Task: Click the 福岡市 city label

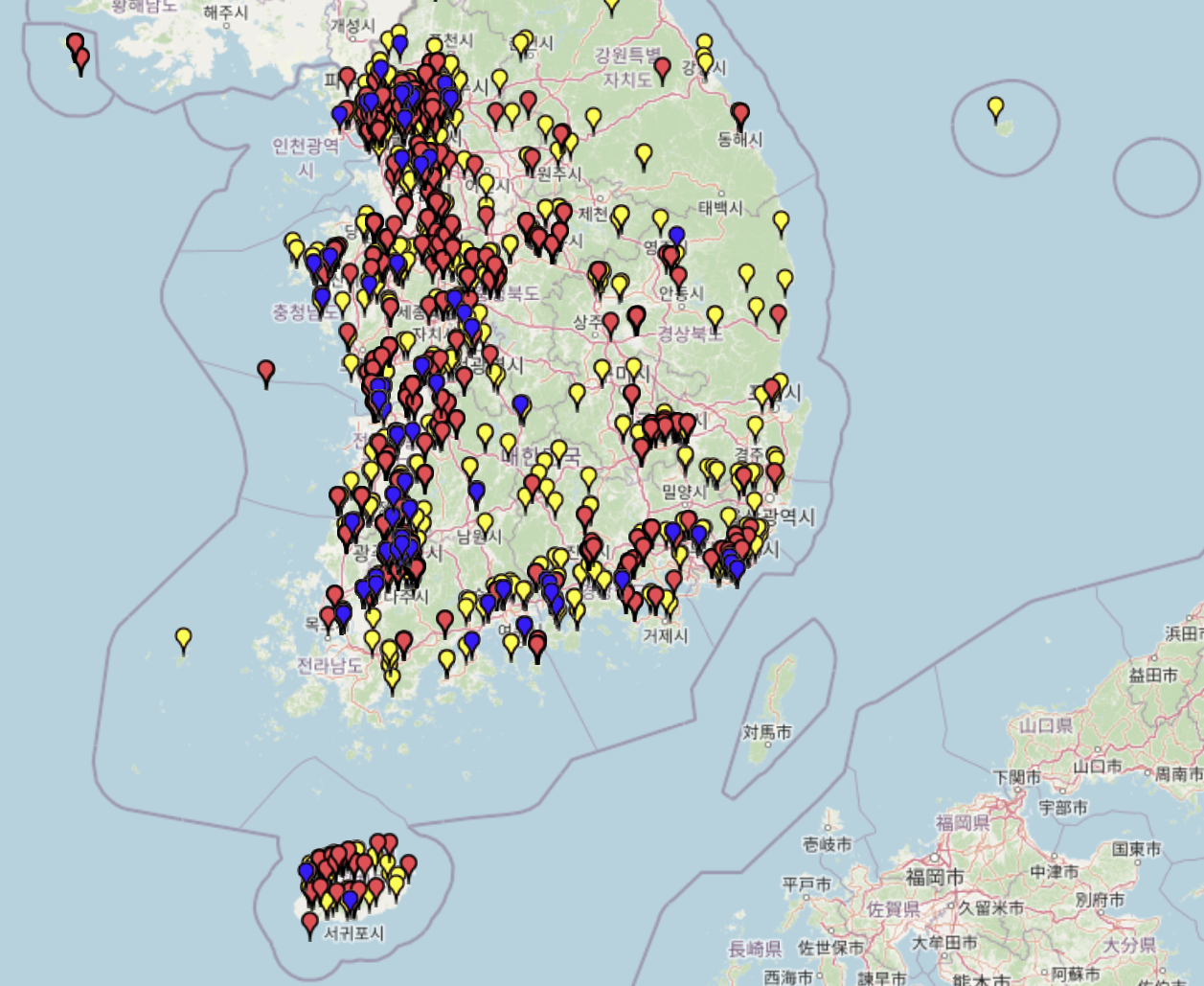Action: point(936,877)
